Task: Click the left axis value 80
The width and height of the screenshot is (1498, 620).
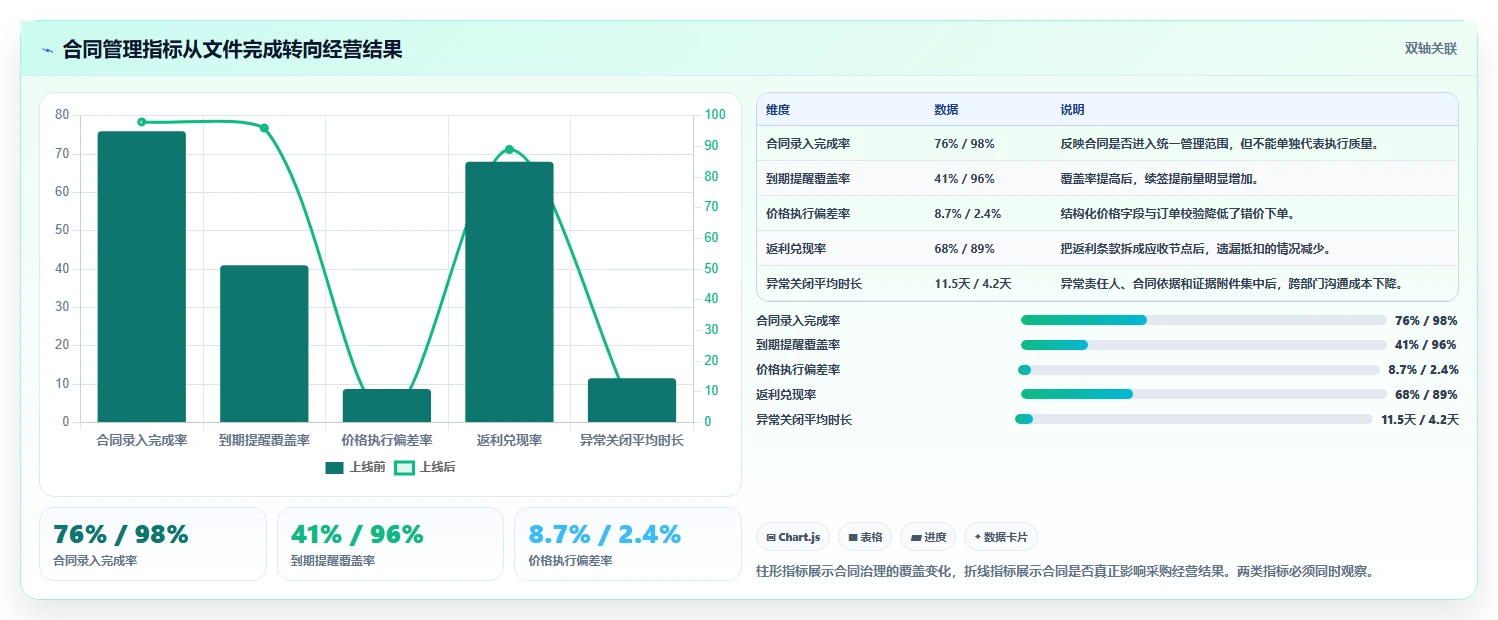Action: [62, 115]
